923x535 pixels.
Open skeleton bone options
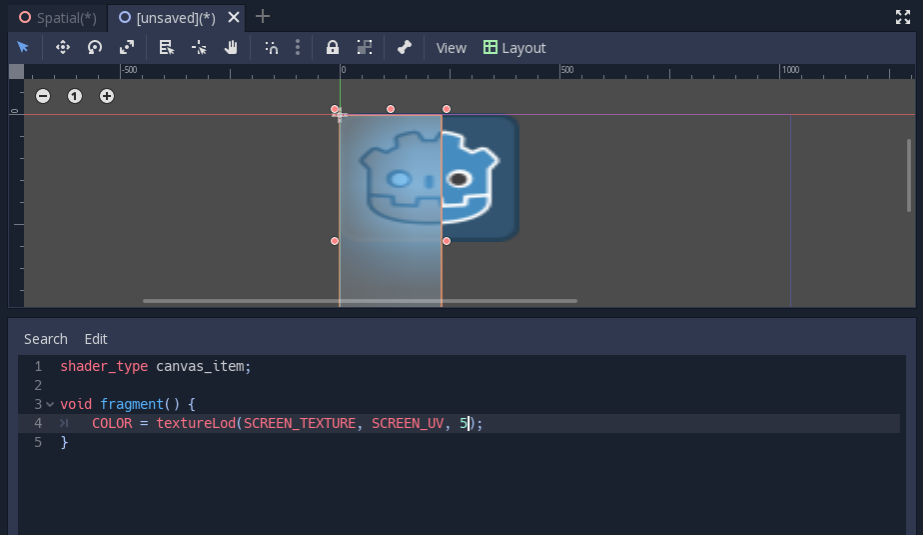pos(404,47)
